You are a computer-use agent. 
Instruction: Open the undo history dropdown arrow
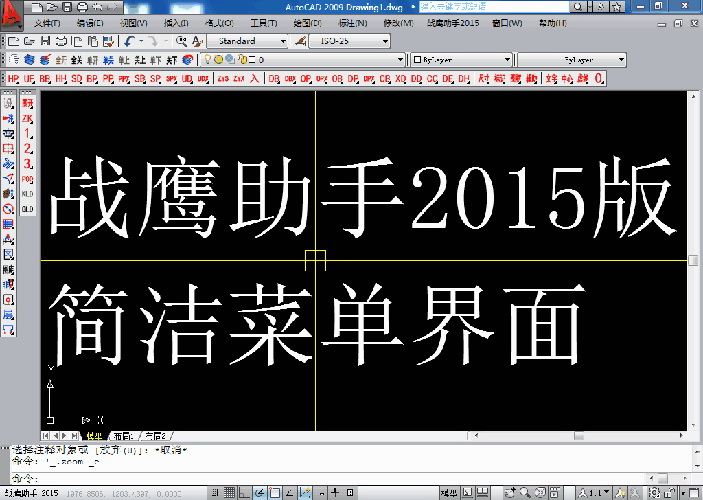coord(141,41)
